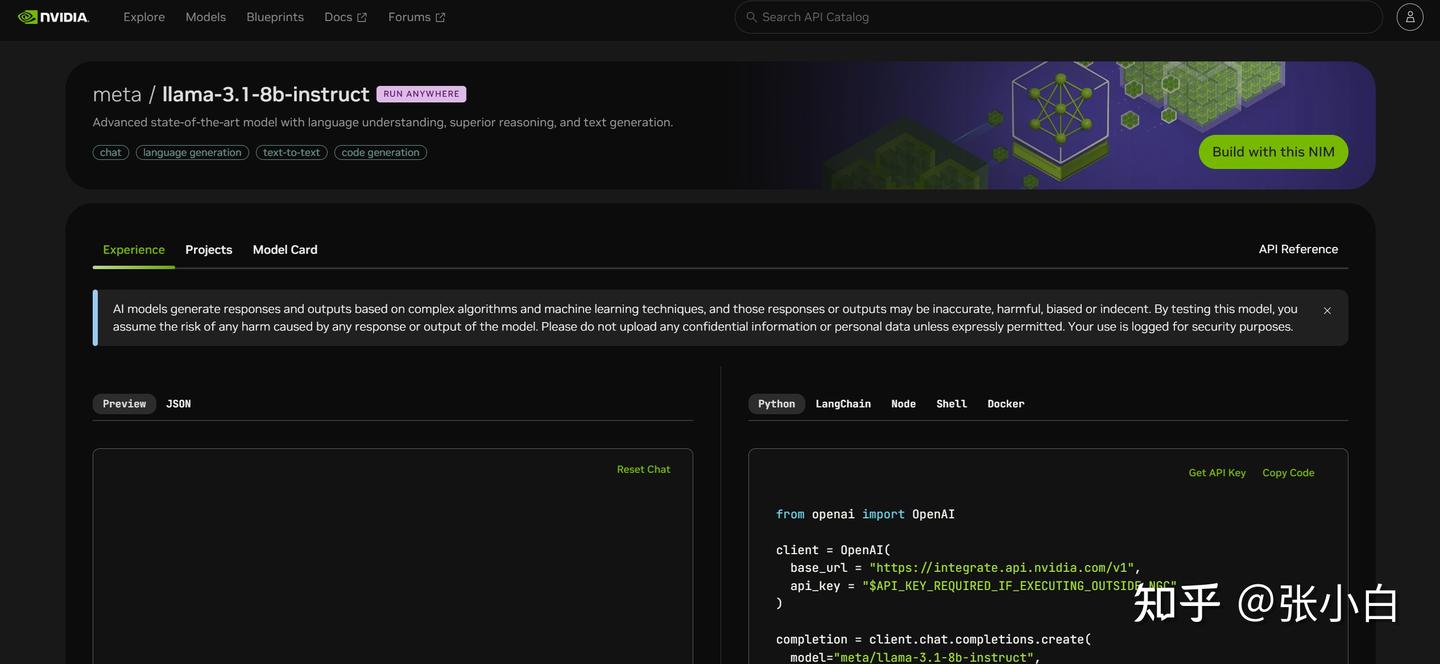Viewport: 1440px width, 664px height.
Task: Select the Node code tab
Action: click(904, 404)
